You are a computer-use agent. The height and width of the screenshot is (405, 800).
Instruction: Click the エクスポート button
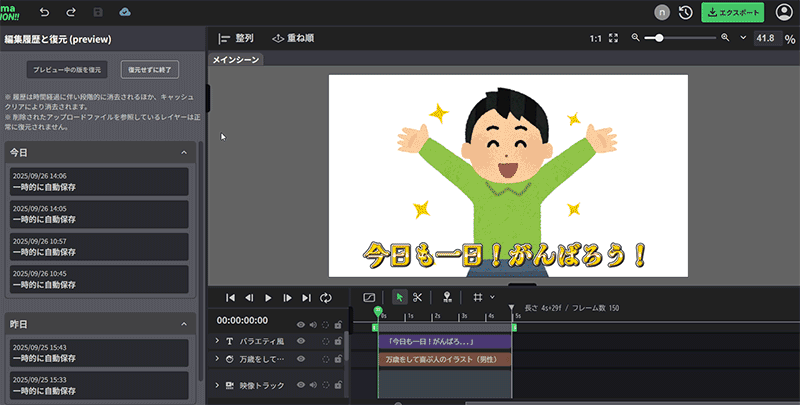click(732, 12)
